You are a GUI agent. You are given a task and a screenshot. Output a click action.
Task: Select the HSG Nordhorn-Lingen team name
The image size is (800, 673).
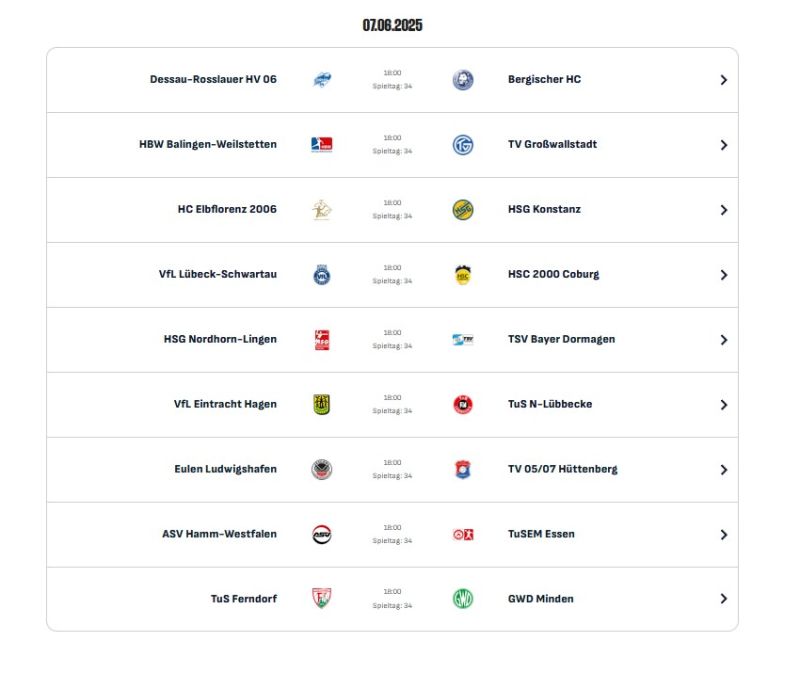coord(220,339)
